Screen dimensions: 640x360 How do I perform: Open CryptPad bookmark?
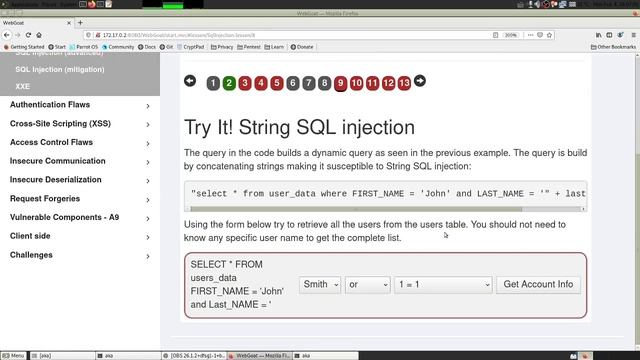click(191, 47)
